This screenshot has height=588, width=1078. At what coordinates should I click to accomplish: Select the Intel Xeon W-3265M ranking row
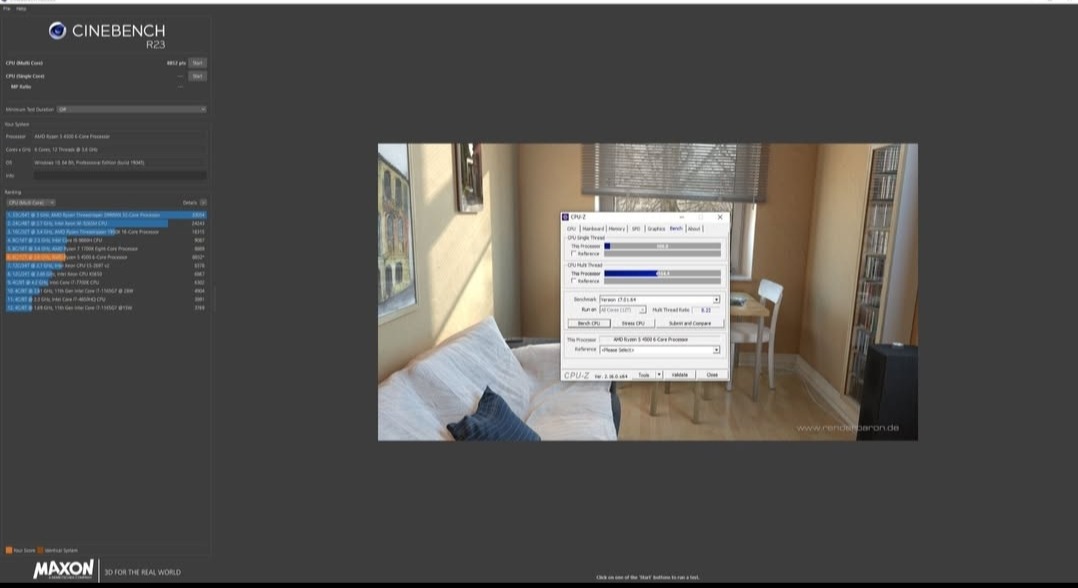(106, 224)
